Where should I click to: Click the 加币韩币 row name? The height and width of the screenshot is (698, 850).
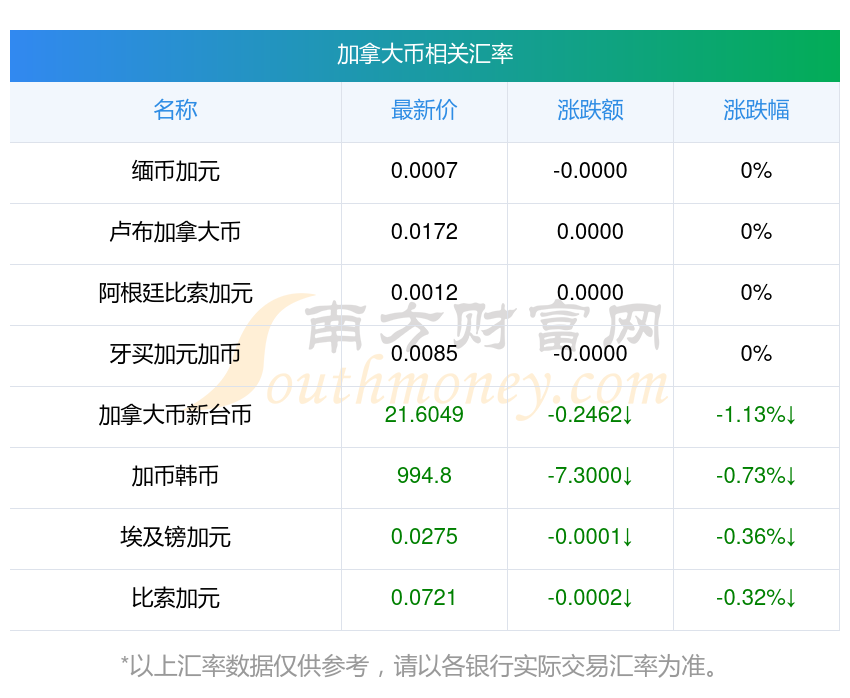pyautogui.click(x=176, y=476)
